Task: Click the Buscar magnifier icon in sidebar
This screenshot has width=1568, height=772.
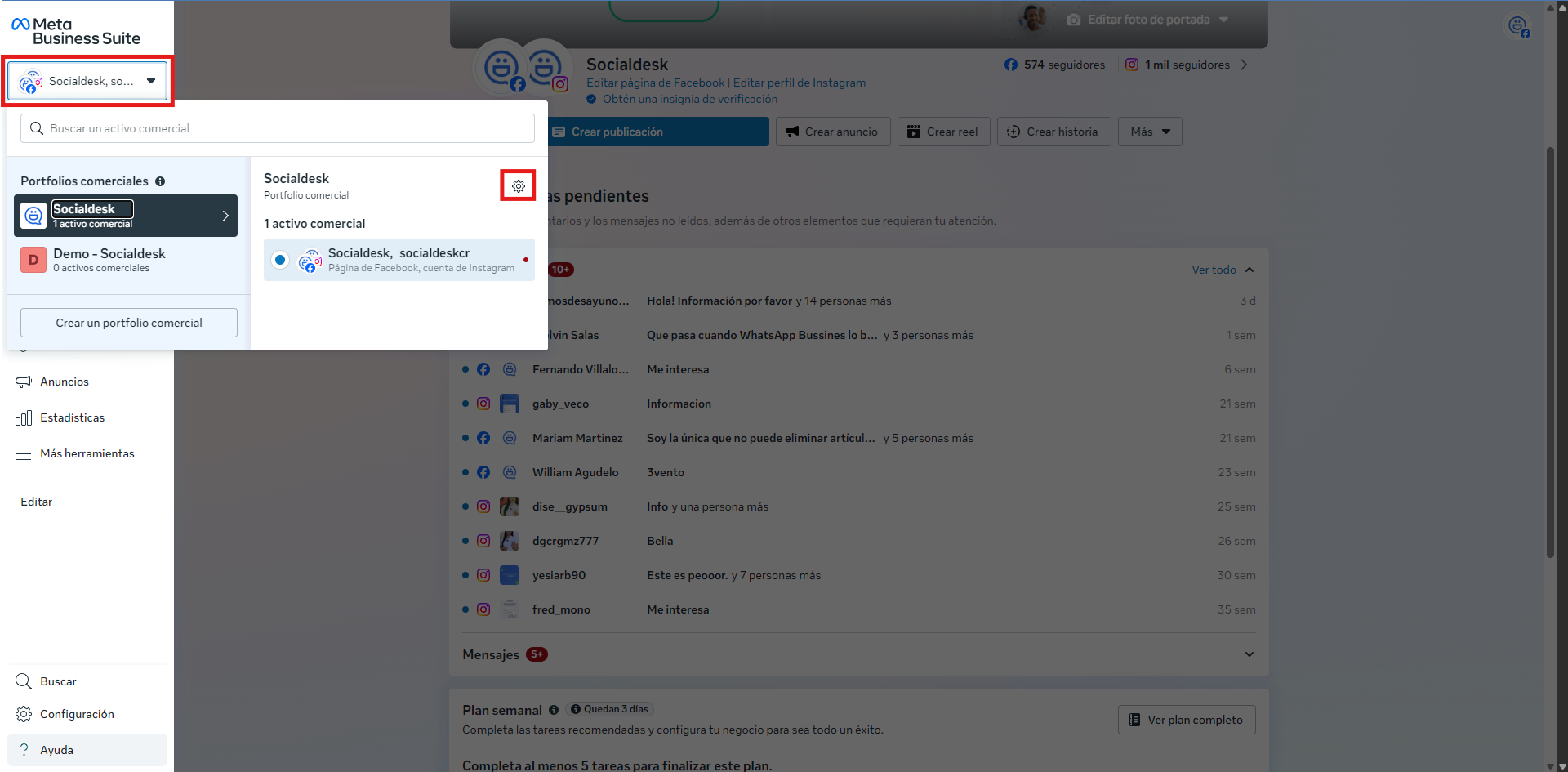Action: pyautogui.click(x=24, y=681)
